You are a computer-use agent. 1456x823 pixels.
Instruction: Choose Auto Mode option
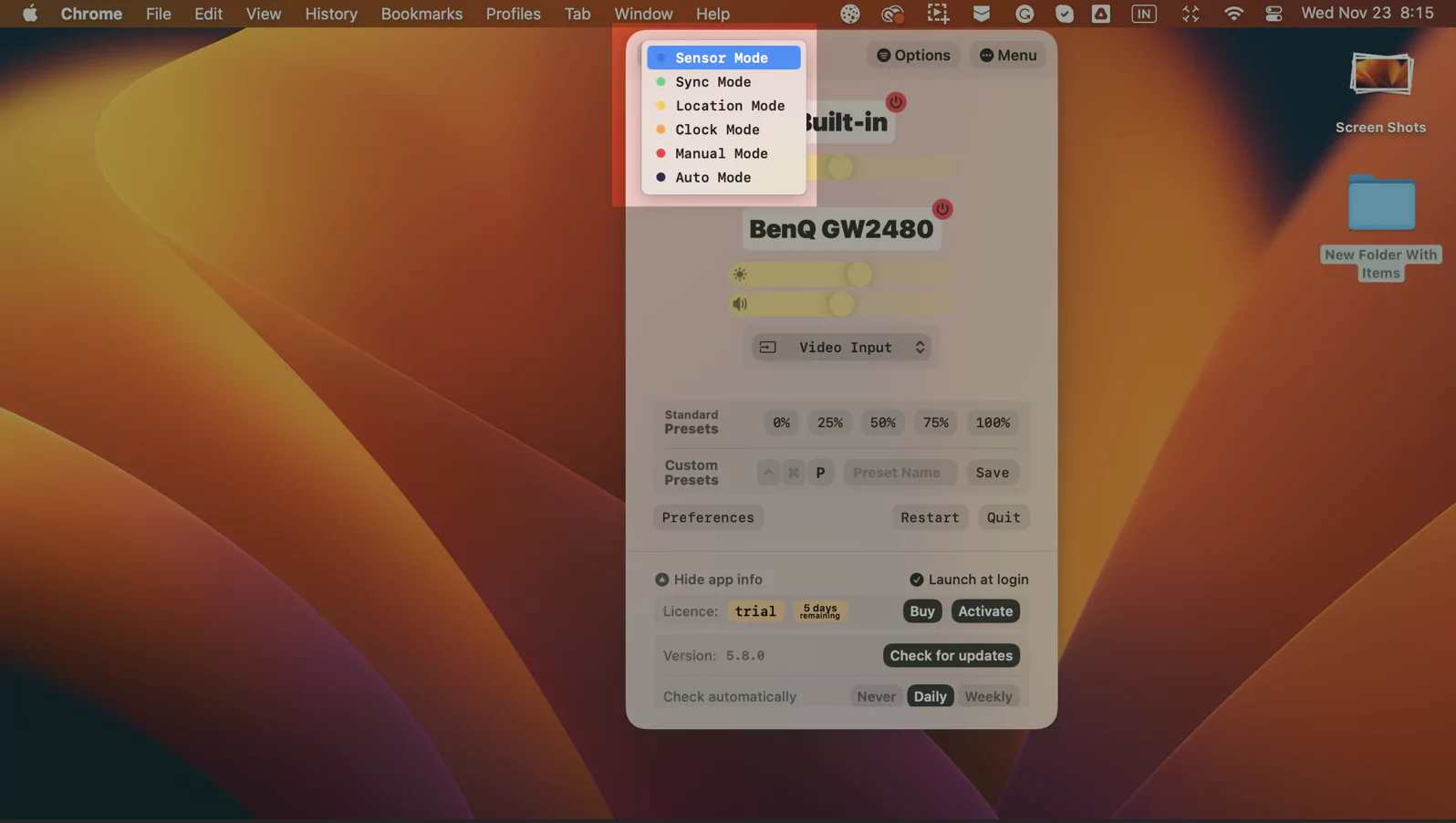coord(723,177)
